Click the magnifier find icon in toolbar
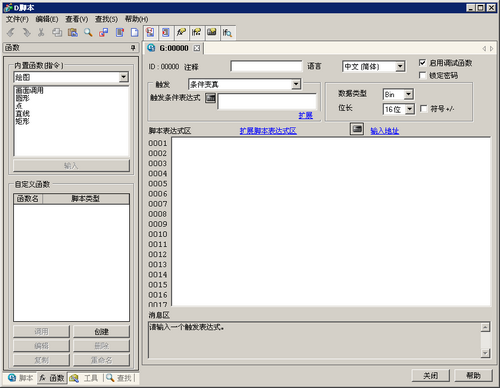Screen dimensions: 500x388 click(88, 32)
